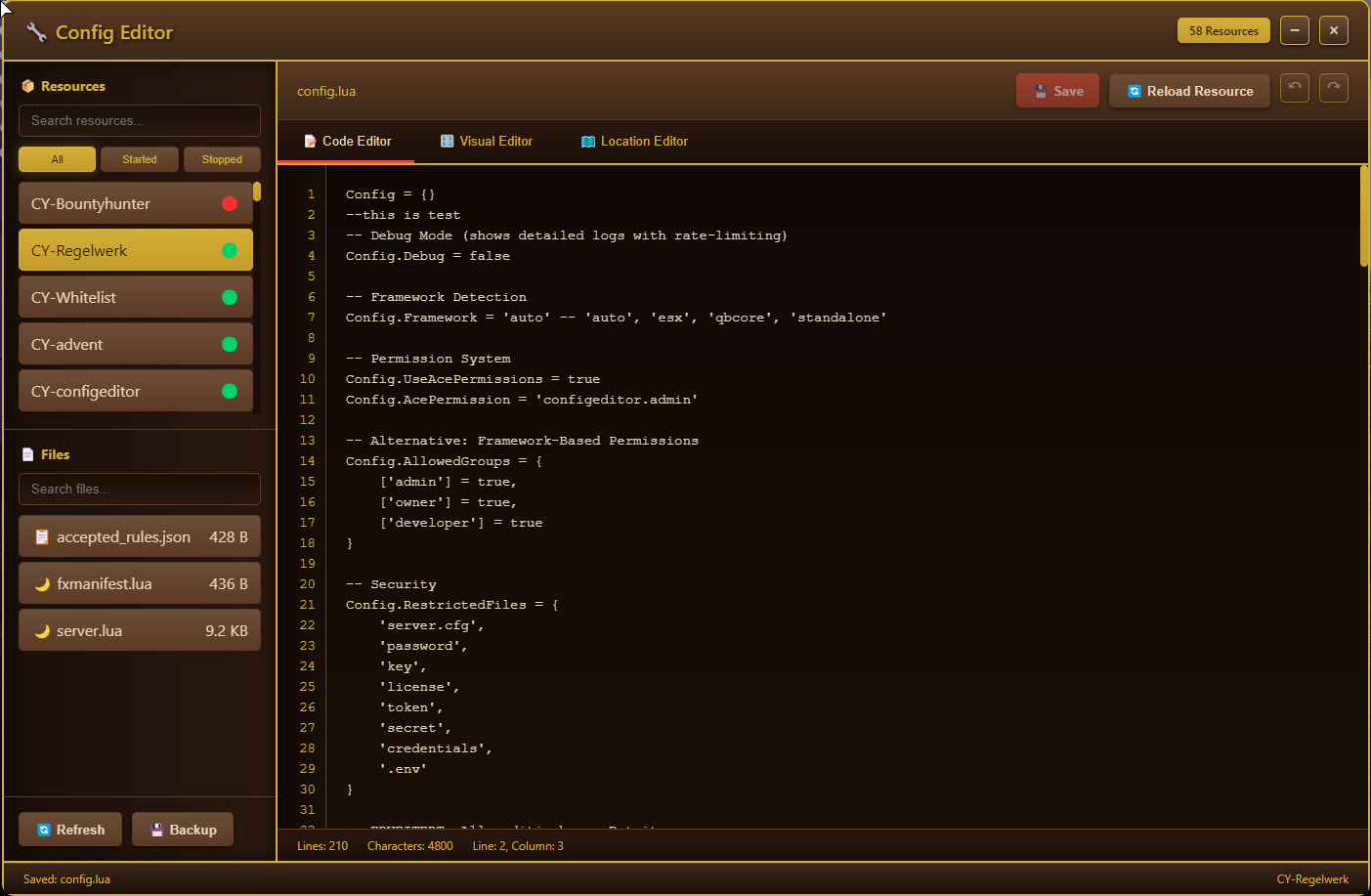Click the config.lua filename label
The height and width of the screenshot is (896, 1371).
[x=326, y=91]
